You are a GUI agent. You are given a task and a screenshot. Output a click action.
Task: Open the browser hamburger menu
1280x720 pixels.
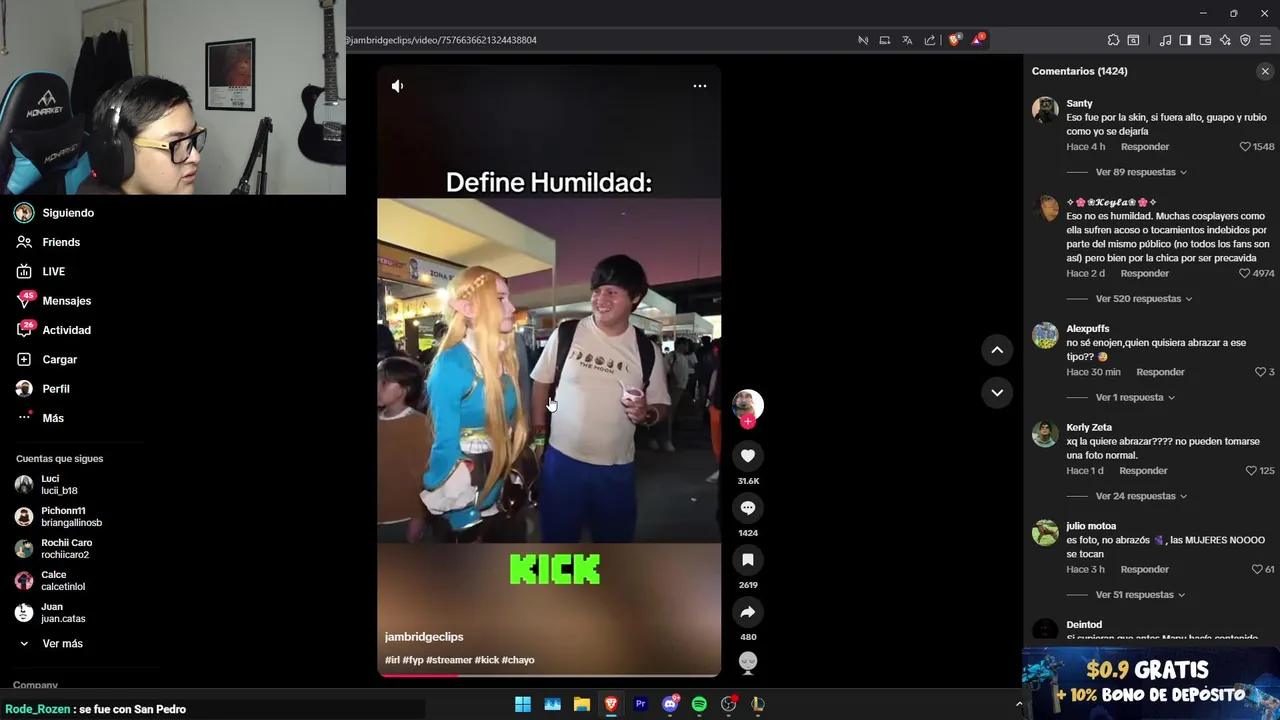[1266, 40]
